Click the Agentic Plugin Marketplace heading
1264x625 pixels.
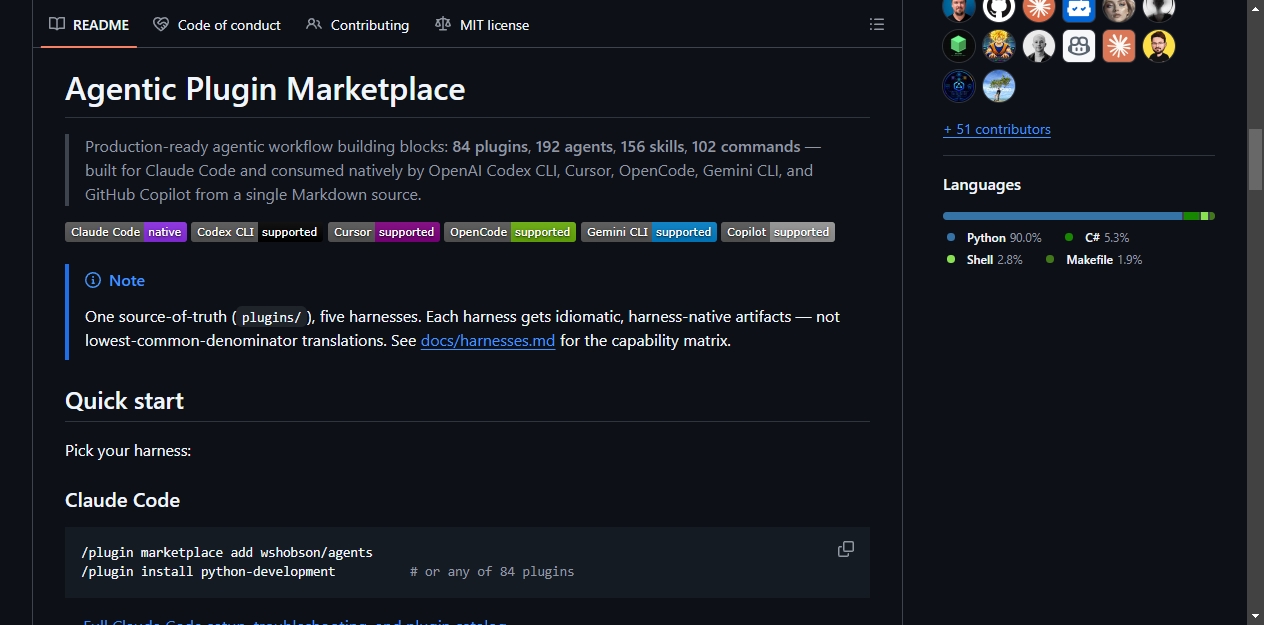tap(265, 89)
